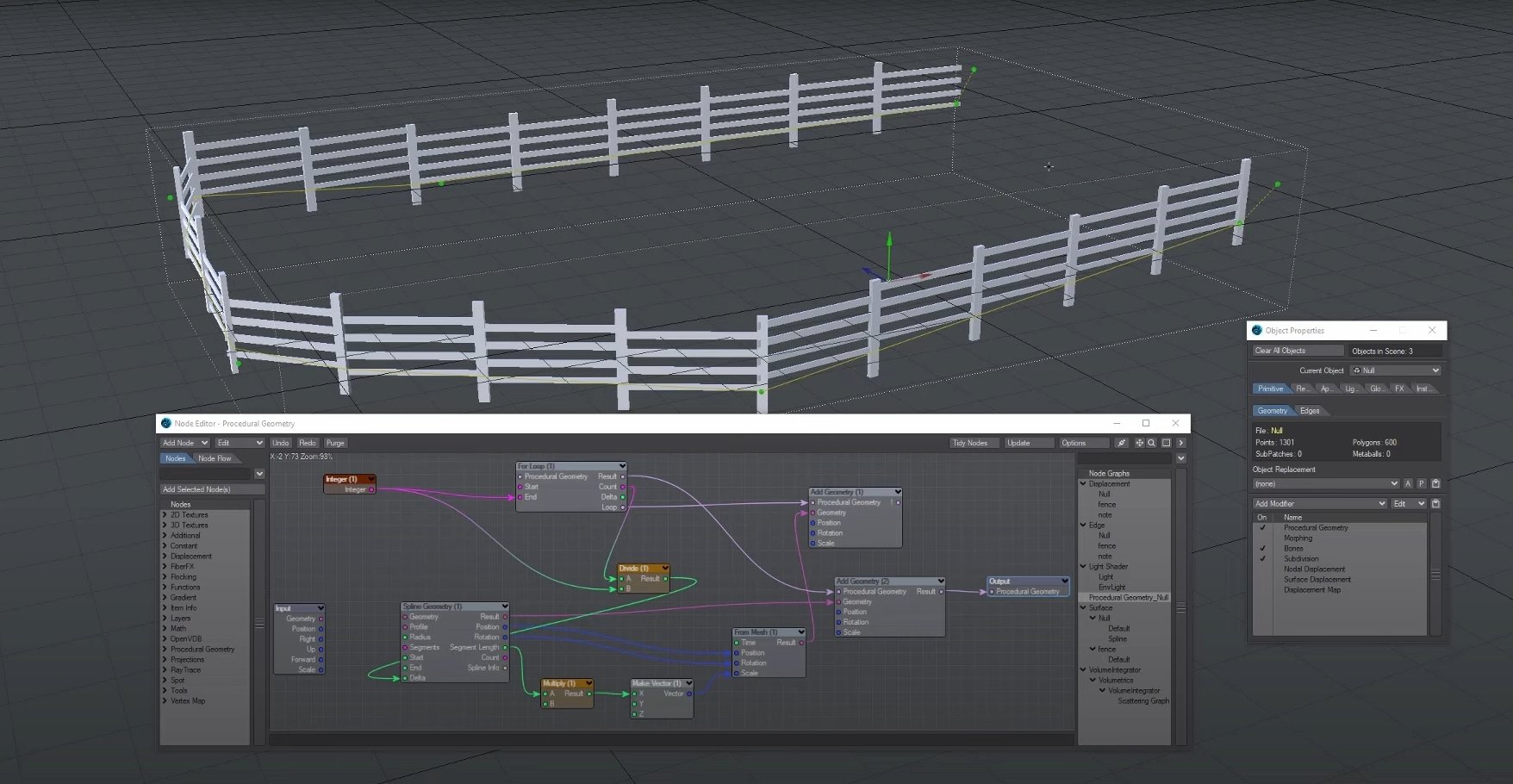
Task: Click the clipboard preset icon beside Add Modifier
Action: [x=1435, y=503]
